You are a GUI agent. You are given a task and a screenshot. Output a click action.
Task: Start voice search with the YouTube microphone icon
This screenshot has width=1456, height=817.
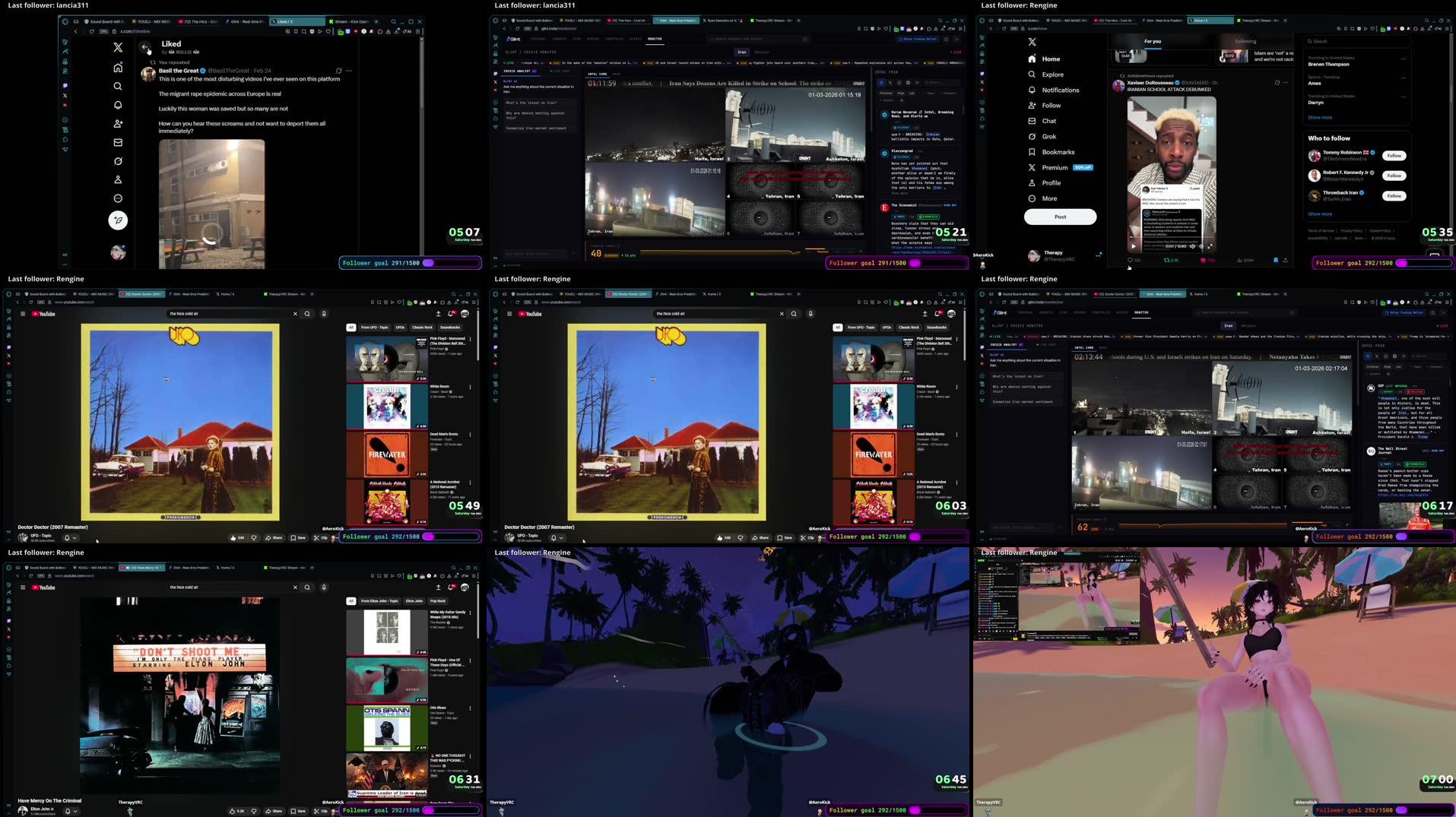click(x=324, y=313)
